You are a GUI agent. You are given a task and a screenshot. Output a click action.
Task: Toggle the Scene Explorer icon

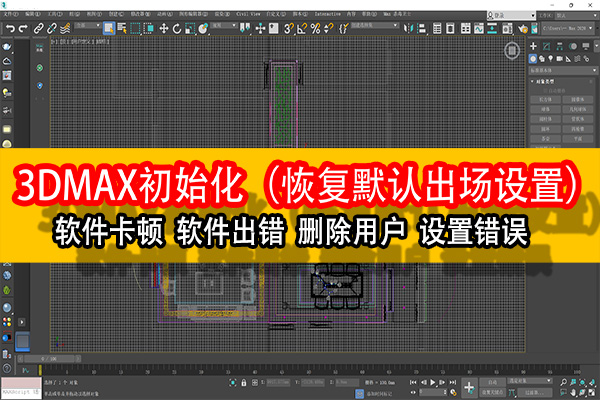click(437, 28)
